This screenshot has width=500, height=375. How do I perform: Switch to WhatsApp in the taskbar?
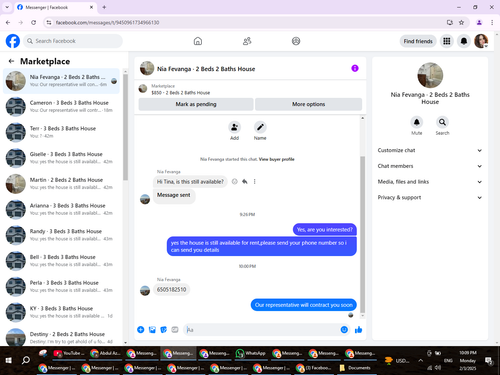coord(250,353)
